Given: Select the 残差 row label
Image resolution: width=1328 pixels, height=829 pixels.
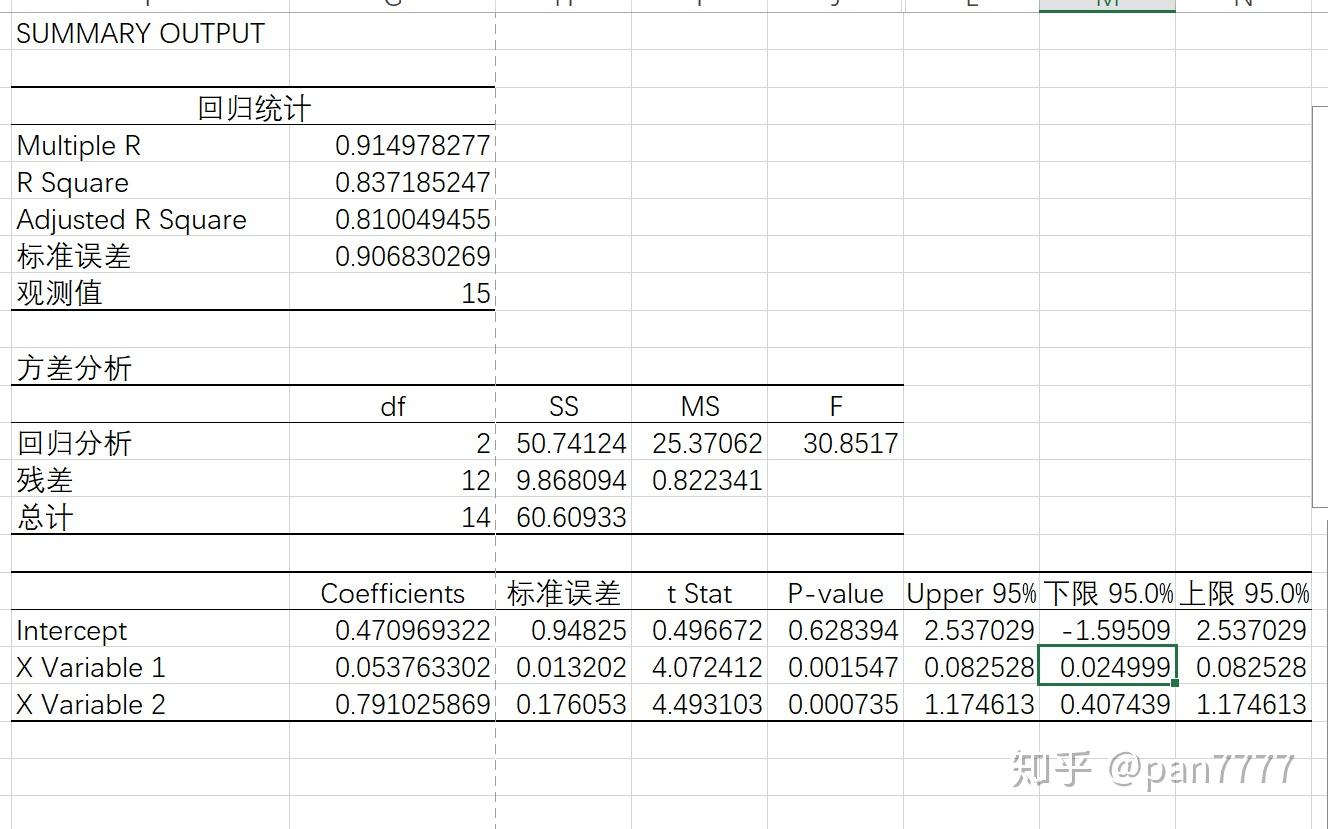Looking at the screenshot, I should point(45,480).
